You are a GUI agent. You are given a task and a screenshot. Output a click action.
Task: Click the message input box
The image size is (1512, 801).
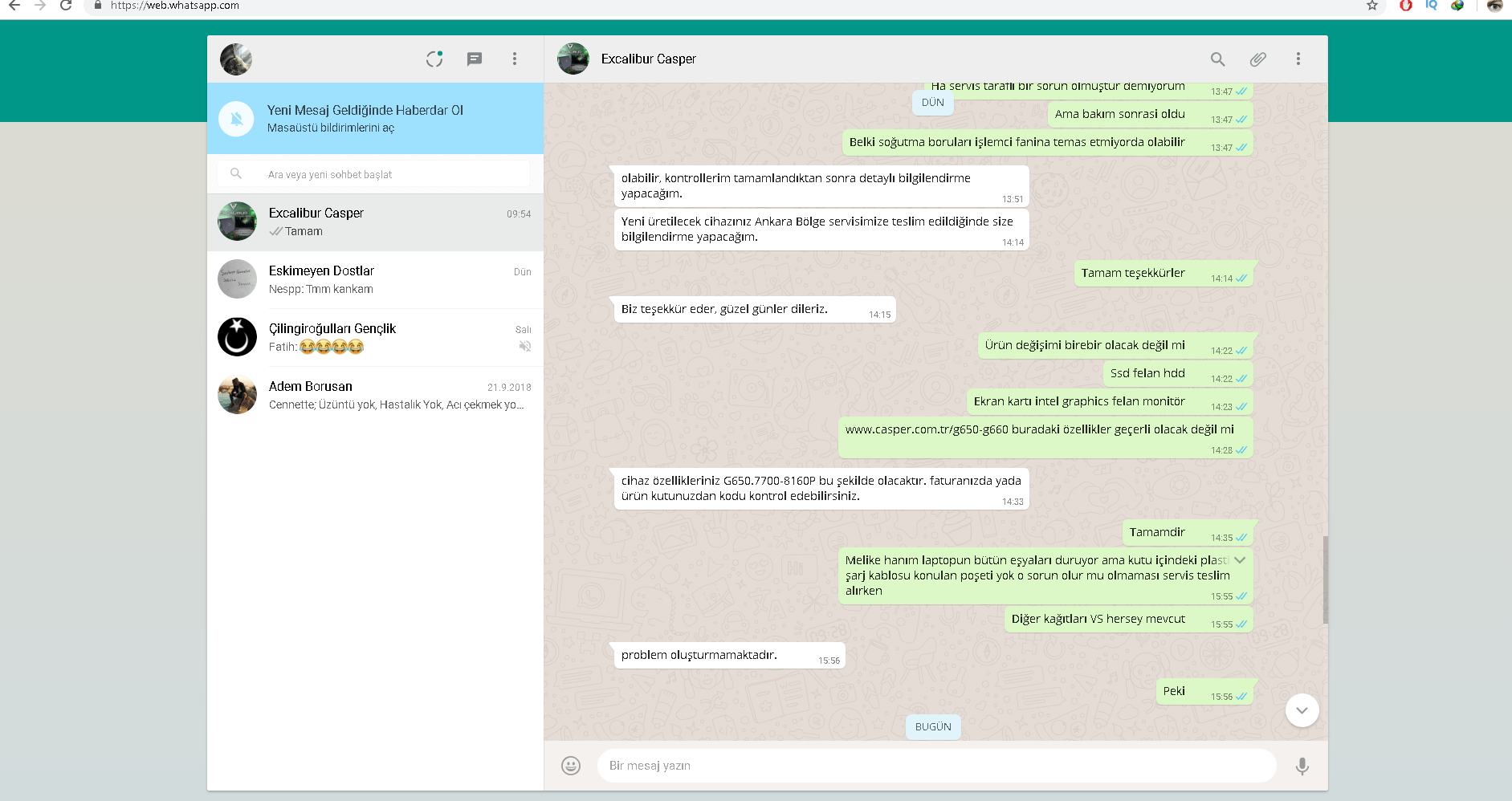click(937, 766)
